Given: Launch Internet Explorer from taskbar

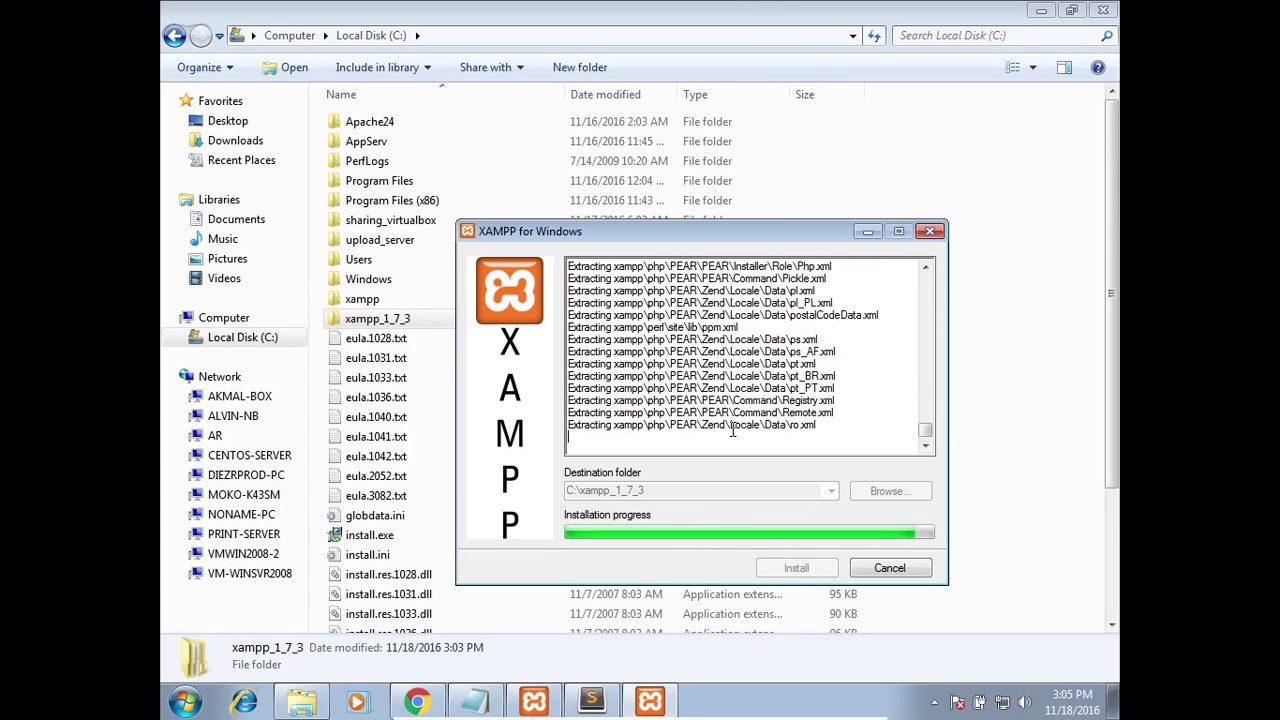Looking at the screenshot, I should [244, 702].
